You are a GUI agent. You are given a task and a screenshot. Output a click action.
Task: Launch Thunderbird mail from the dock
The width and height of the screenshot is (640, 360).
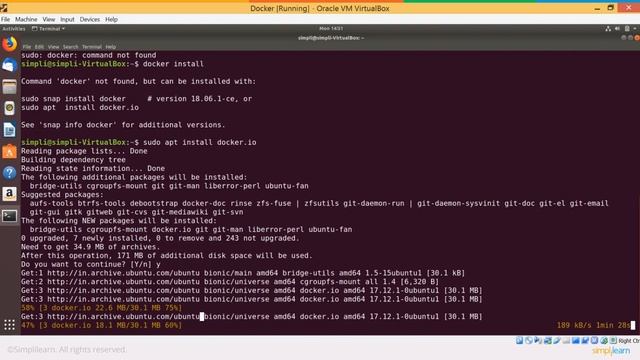tap(9, 65)
